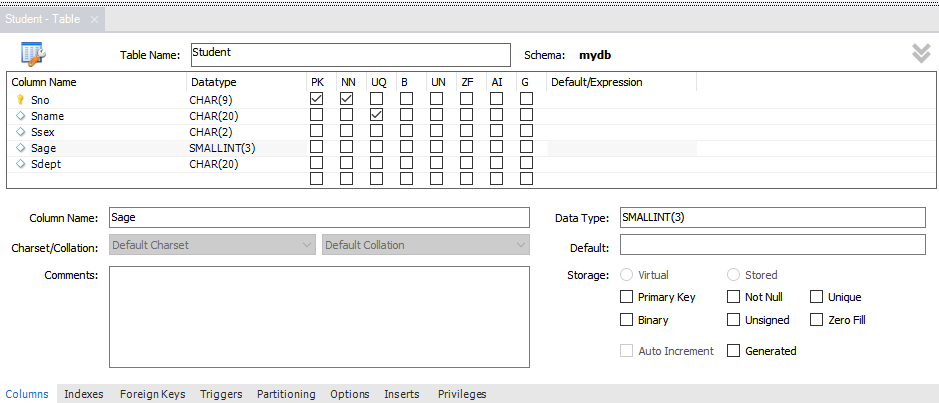
Task: Toggle the UQ checkbox in Sname row
Action: (x=377, y=115)
